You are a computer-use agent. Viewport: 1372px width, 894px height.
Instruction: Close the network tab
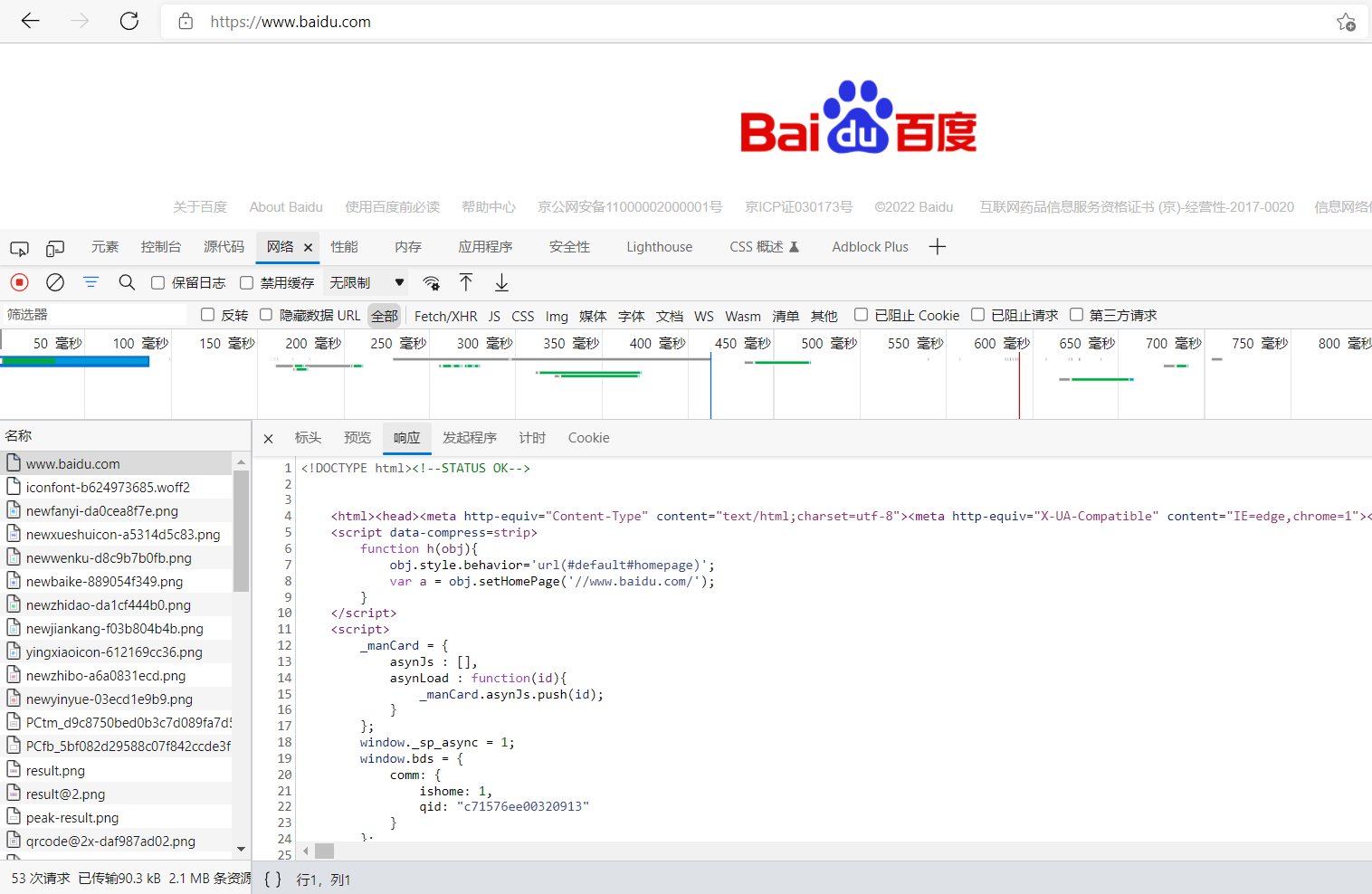(x=308, y=247)
